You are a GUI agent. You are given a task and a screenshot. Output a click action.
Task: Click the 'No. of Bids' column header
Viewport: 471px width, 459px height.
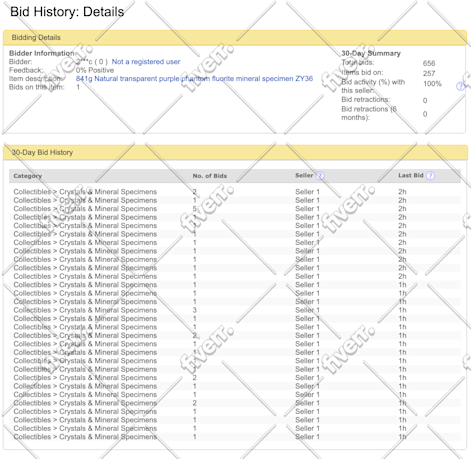click(x=210, y=176)
